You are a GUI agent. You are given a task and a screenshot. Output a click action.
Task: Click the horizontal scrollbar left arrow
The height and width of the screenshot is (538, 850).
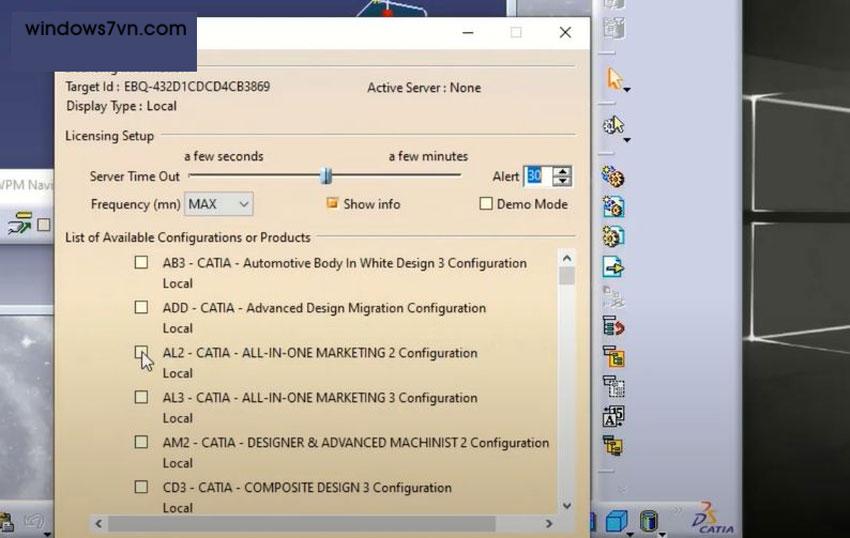point(98,523)
